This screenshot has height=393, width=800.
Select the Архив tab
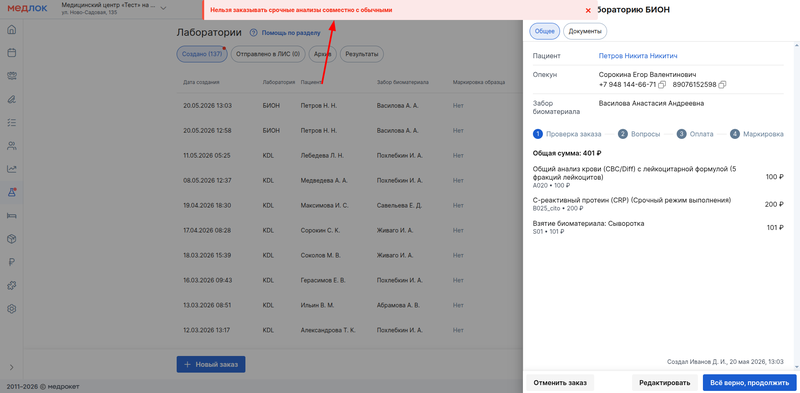click(322, 54)
